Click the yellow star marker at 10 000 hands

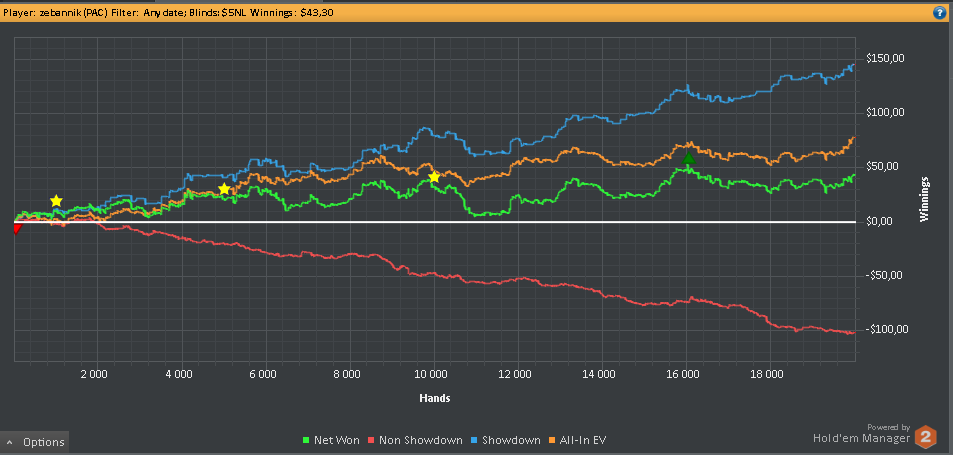(x=434, y=177)
